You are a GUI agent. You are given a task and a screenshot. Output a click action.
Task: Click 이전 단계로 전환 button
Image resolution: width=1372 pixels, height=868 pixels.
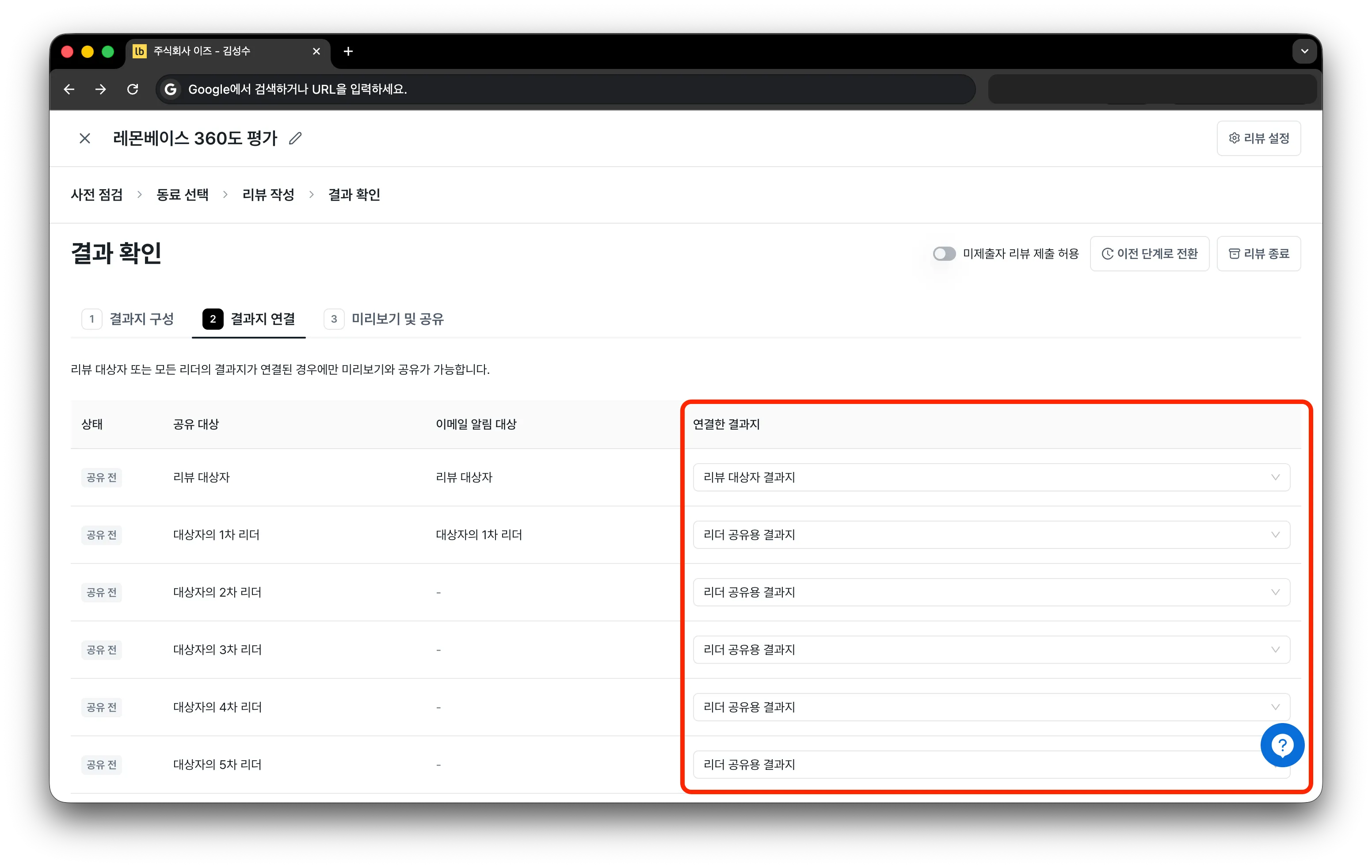(x=1149, y=253)
